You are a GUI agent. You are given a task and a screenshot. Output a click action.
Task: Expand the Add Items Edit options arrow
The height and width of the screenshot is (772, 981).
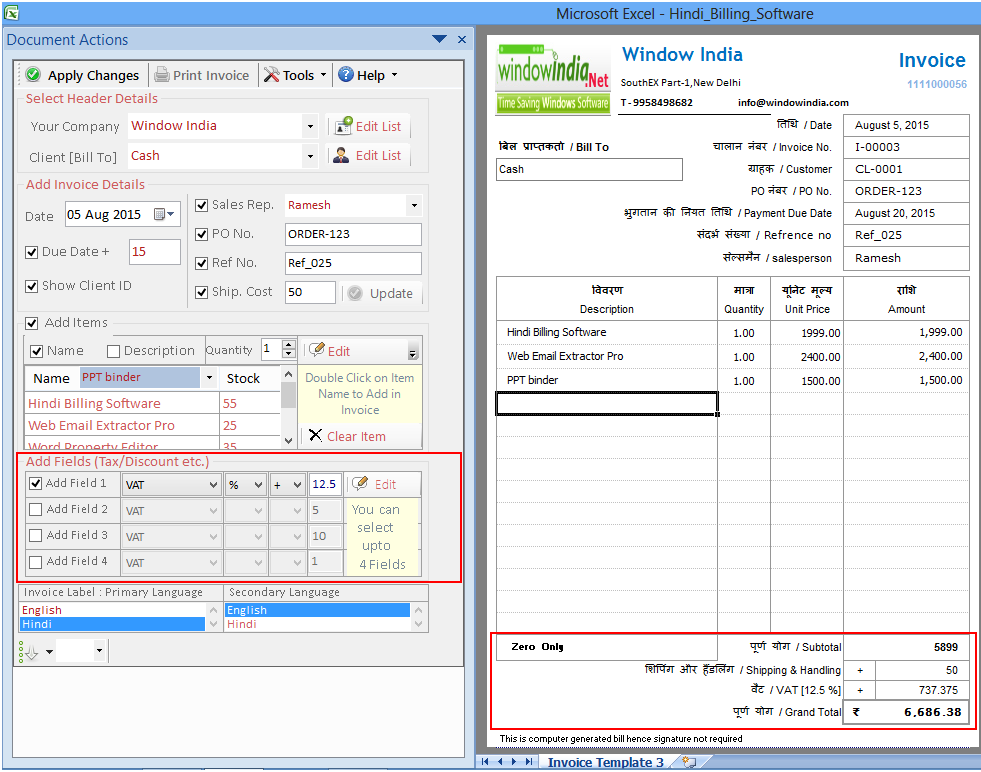pos(412,351)
